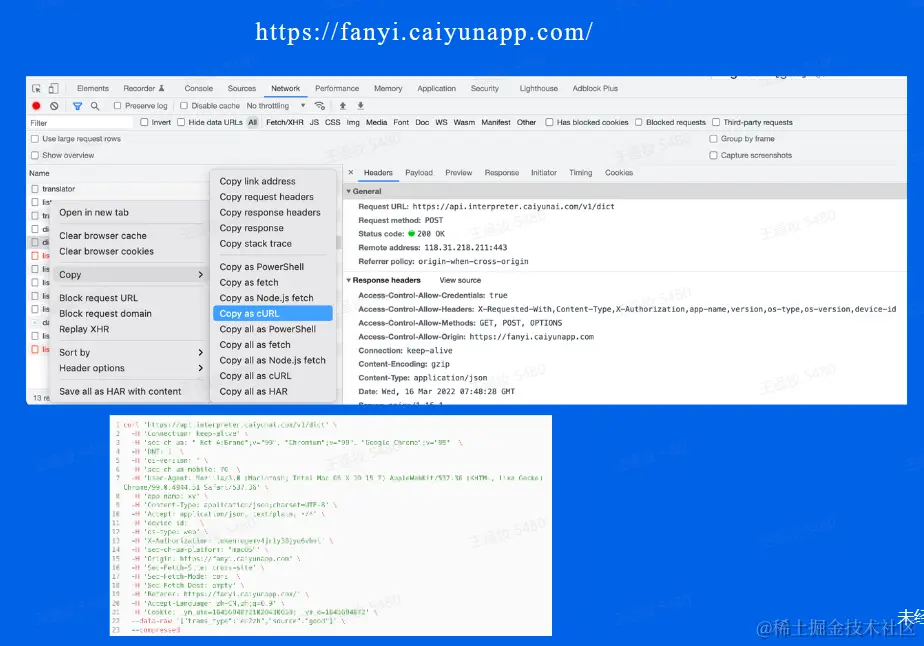Toggle Third-party requests checkbox
Image resolution: width=924 pixels, height=646 pixels.
tap(716, 122)
